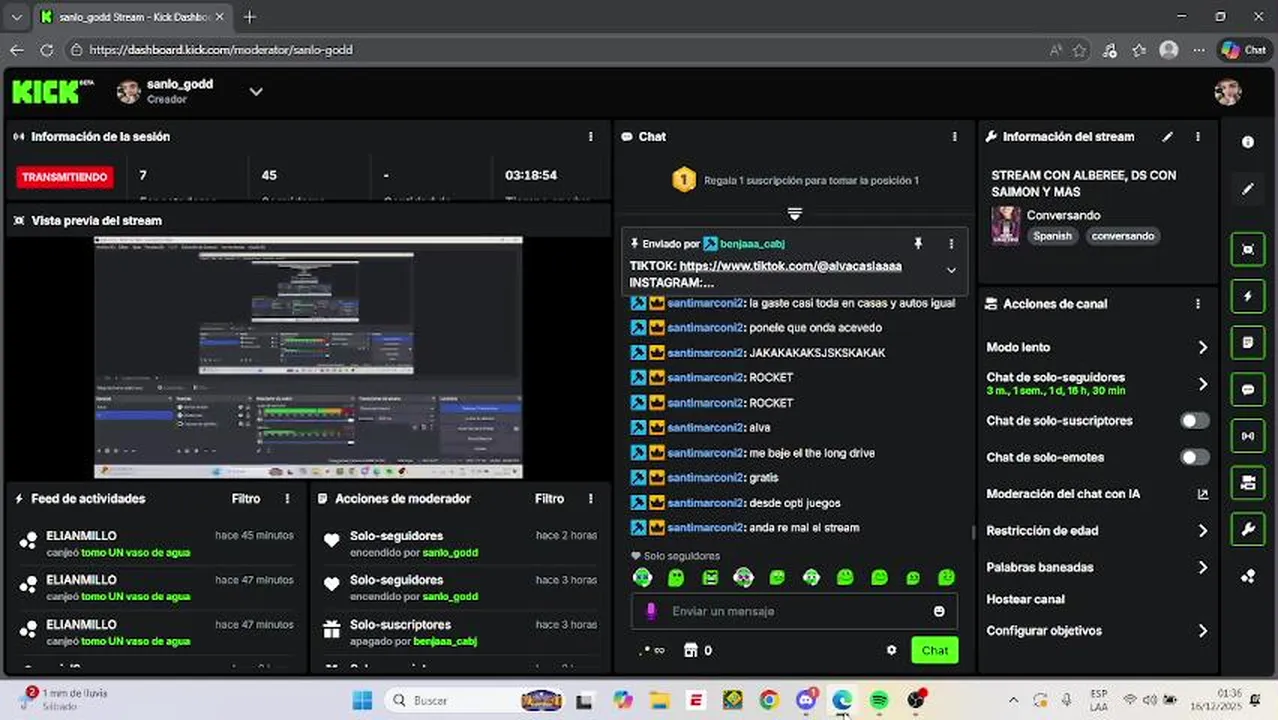Open Configurar objetivos settings arrow
The height and width of the screenshot is (720, 1278).
1203,631
